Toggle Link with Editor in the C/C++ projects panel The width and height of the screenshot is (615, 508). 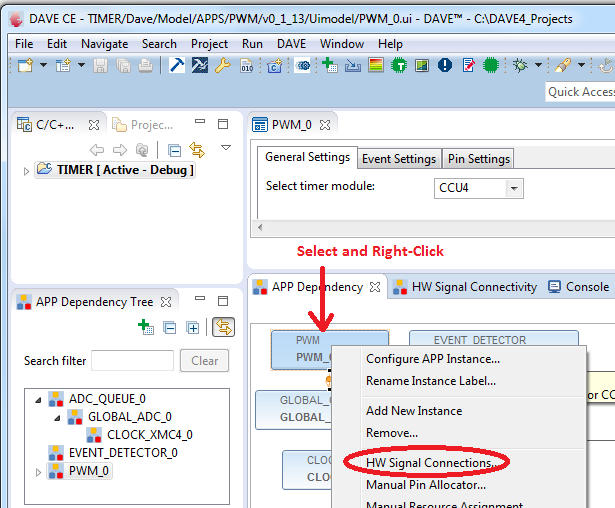197,150
